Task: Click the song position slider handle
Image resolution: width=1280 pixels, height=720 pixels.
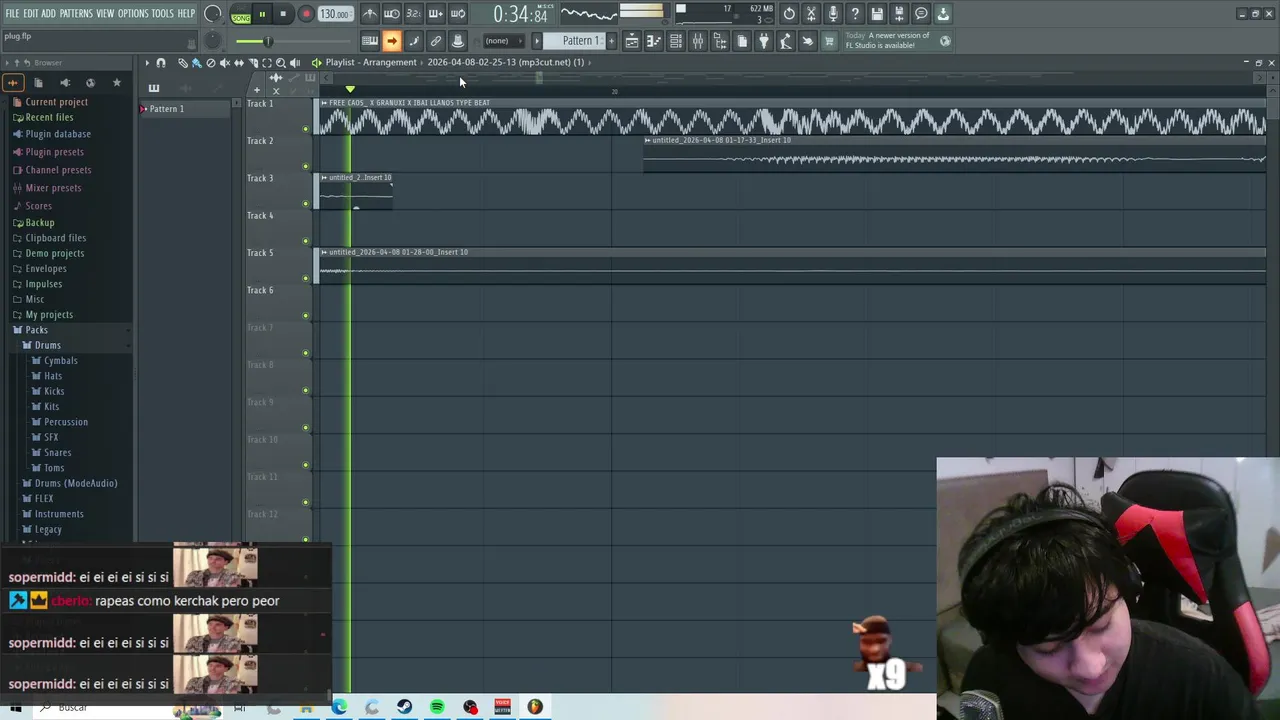Action: [267, 41]
